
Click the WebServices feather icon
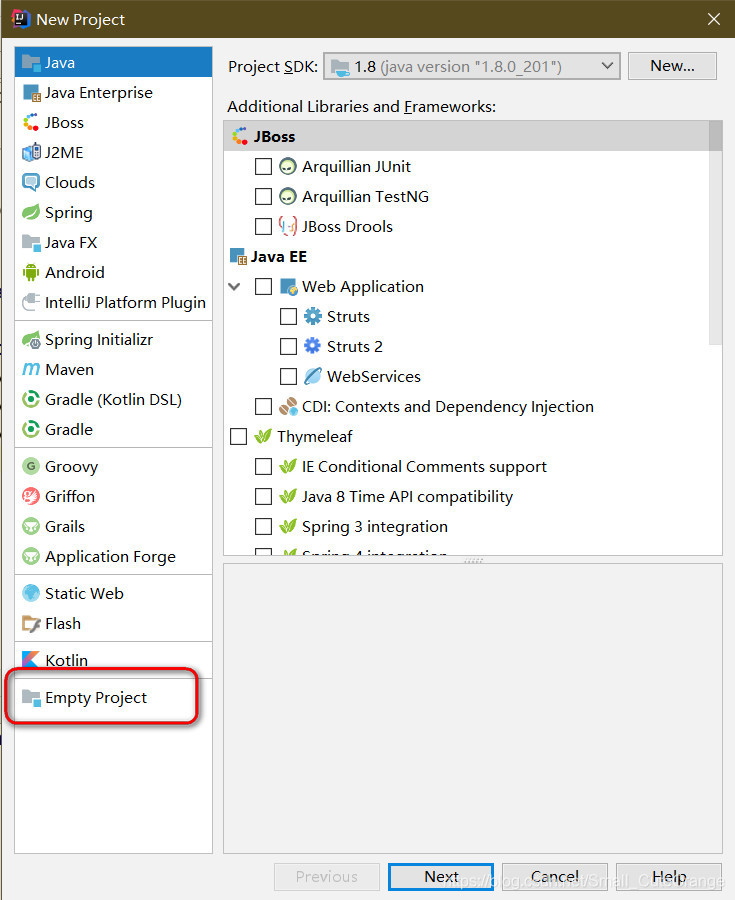(312, 376)
